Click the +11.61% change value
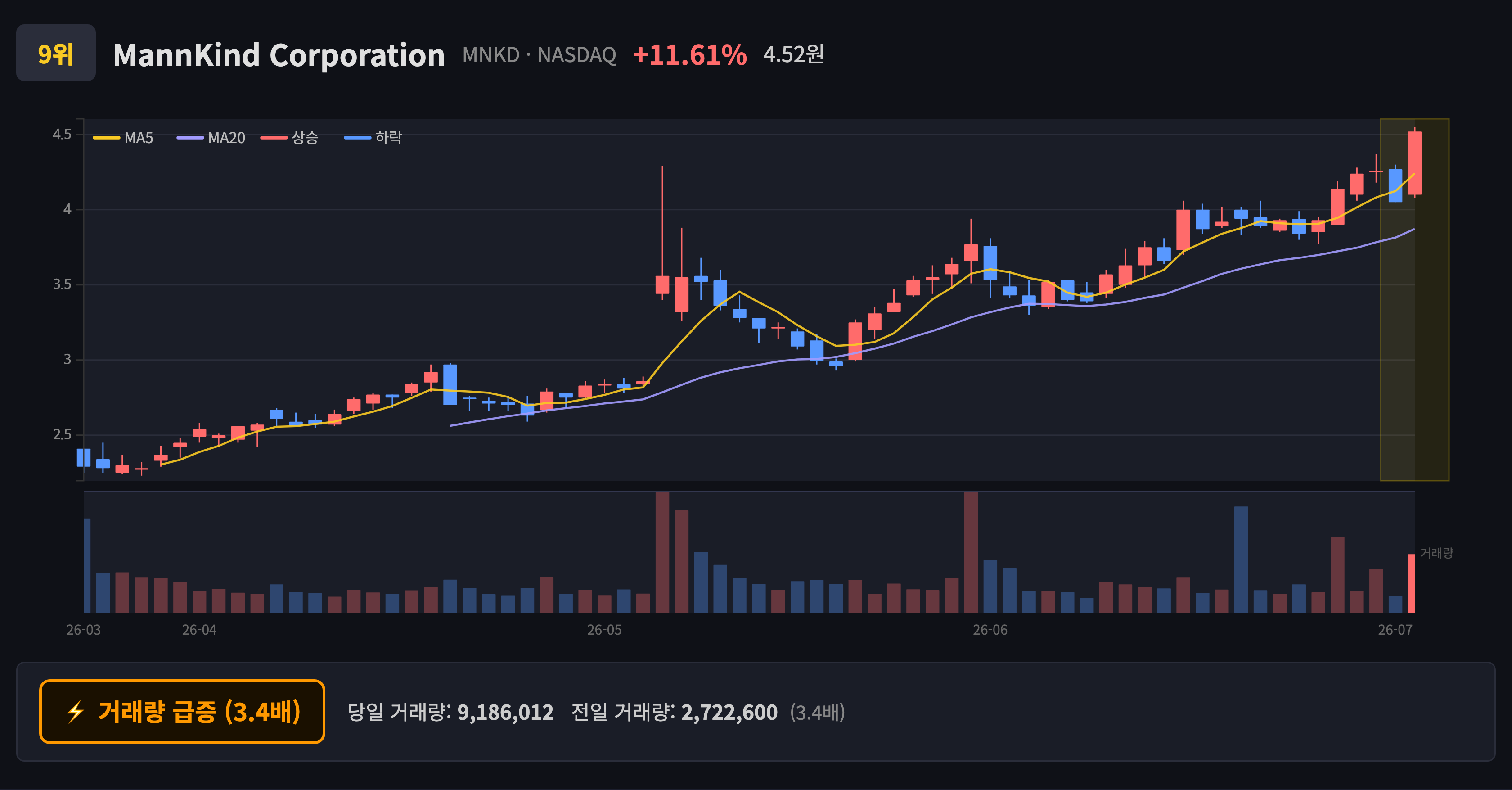The width and height of the screenshot is (1512, 790). (690, 55)
